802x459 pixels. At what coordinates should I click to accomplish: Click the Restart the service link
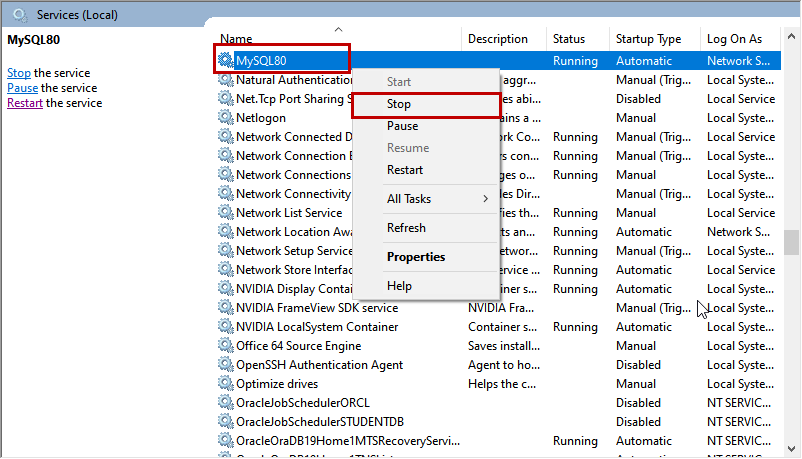[24, 103]
